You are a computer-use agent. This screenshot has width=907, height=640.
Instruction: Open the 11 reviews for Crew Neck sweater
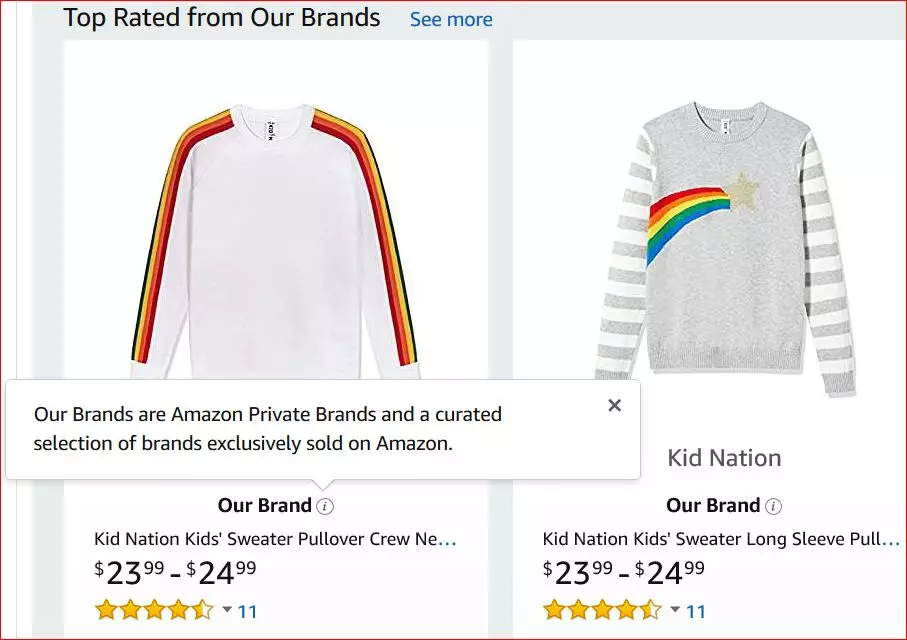point(247,611)
